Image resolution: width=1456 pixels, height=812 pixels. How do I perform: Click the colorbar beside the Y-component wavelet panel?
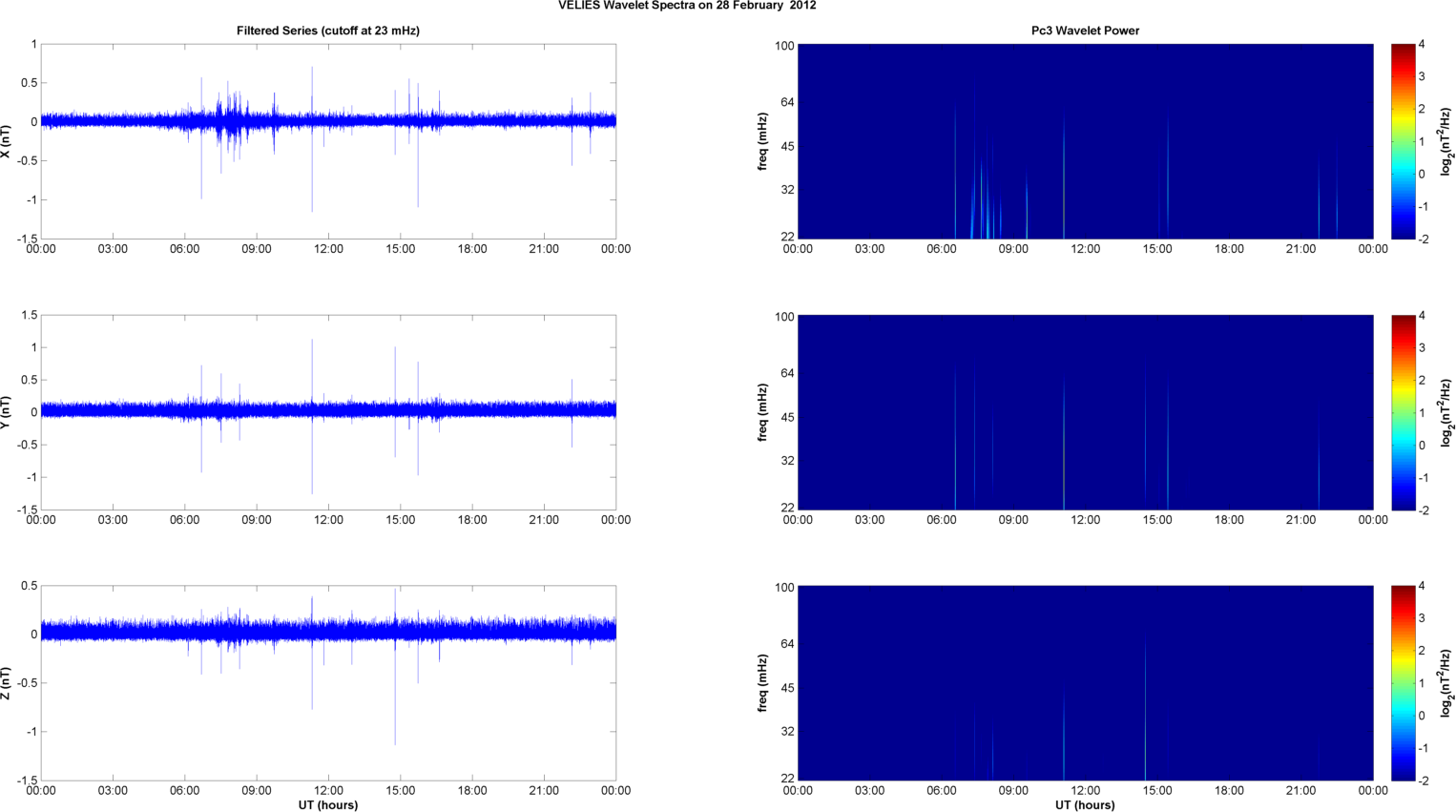pos(1403,412)
